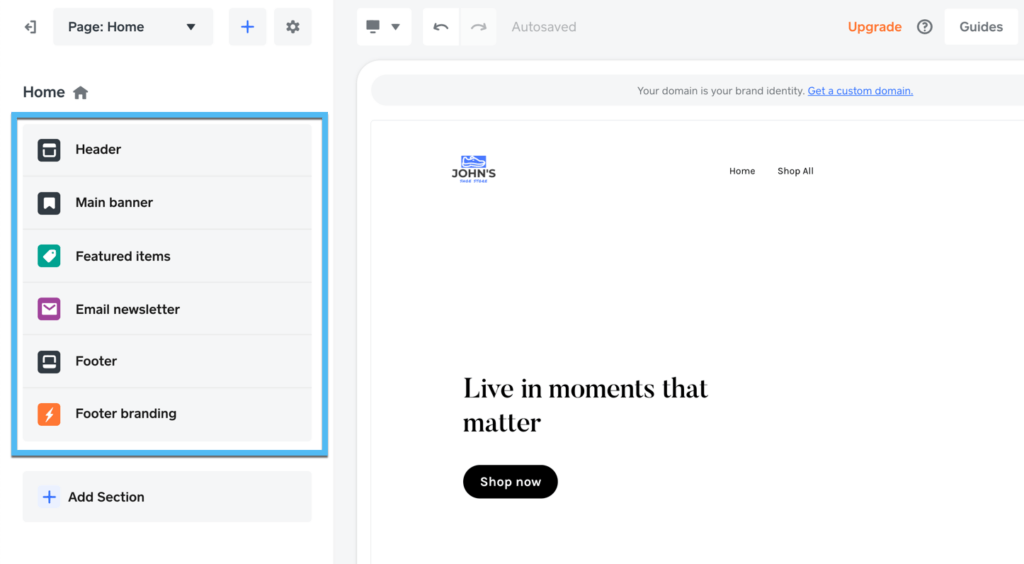1024x564 pixels.
Task: Click the exit editor icon
Action: tap(30, 27)
